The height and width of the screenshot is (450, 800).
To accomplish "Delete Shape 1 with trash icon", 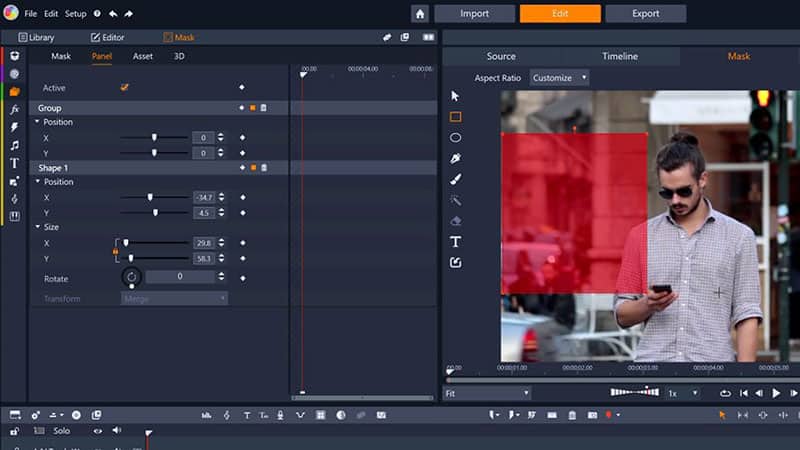I will [x=264, y=168].
